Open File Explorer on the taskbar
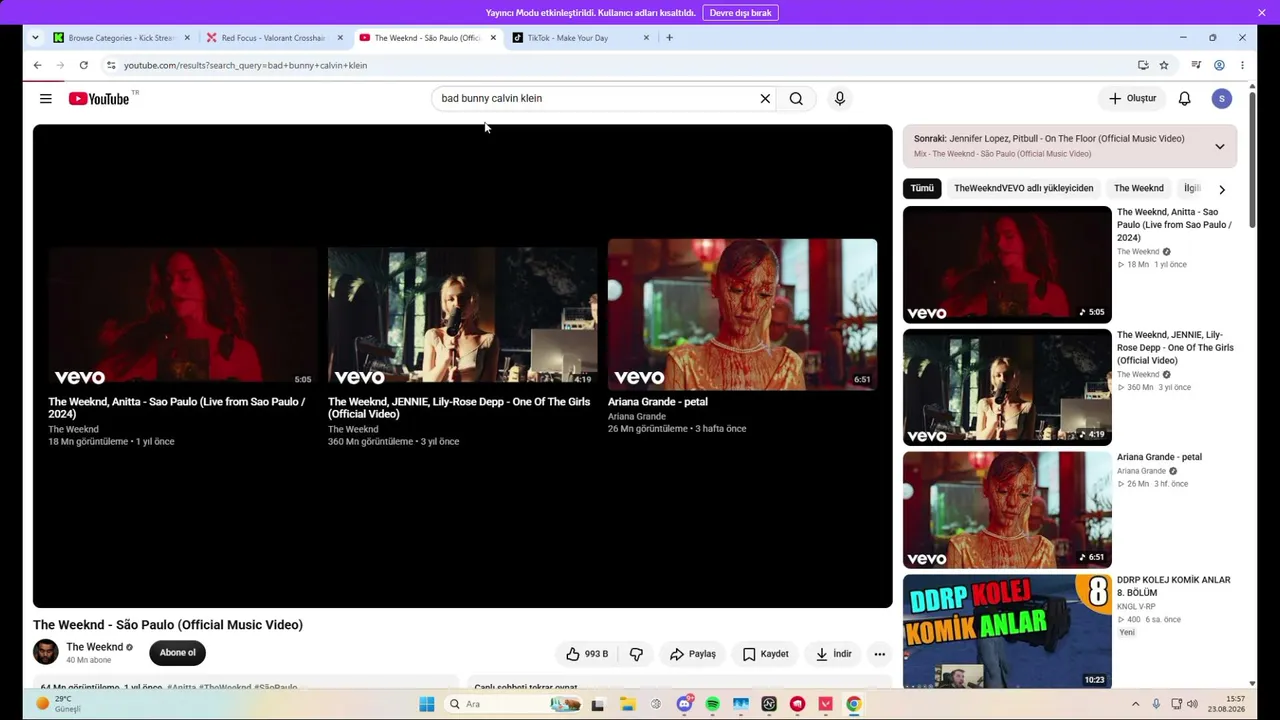This screenshot has width=1280, height=720. pyautogui.click(x=627, y=704)
